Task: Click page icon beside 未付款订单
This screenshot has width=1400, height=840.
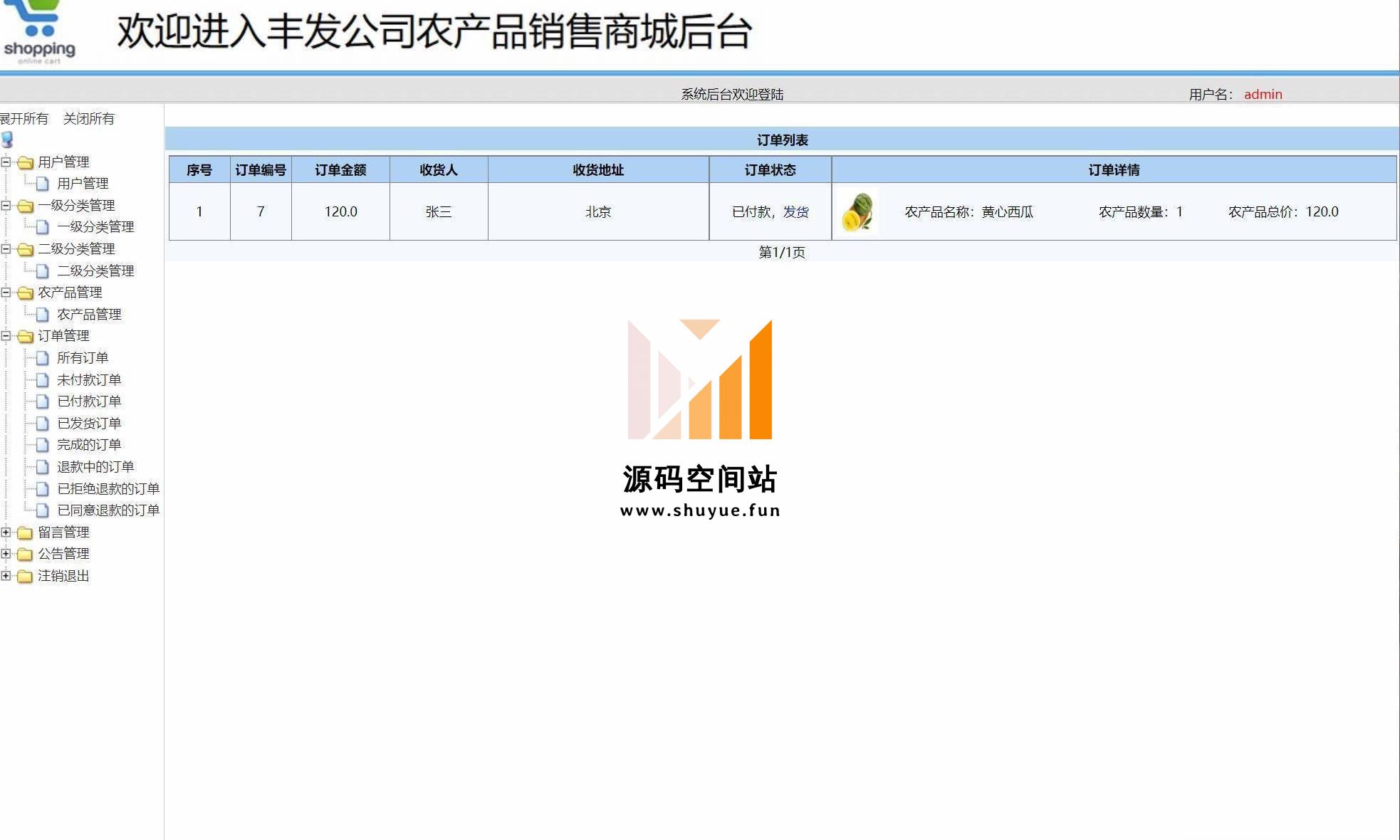Action: pos(43,380)
